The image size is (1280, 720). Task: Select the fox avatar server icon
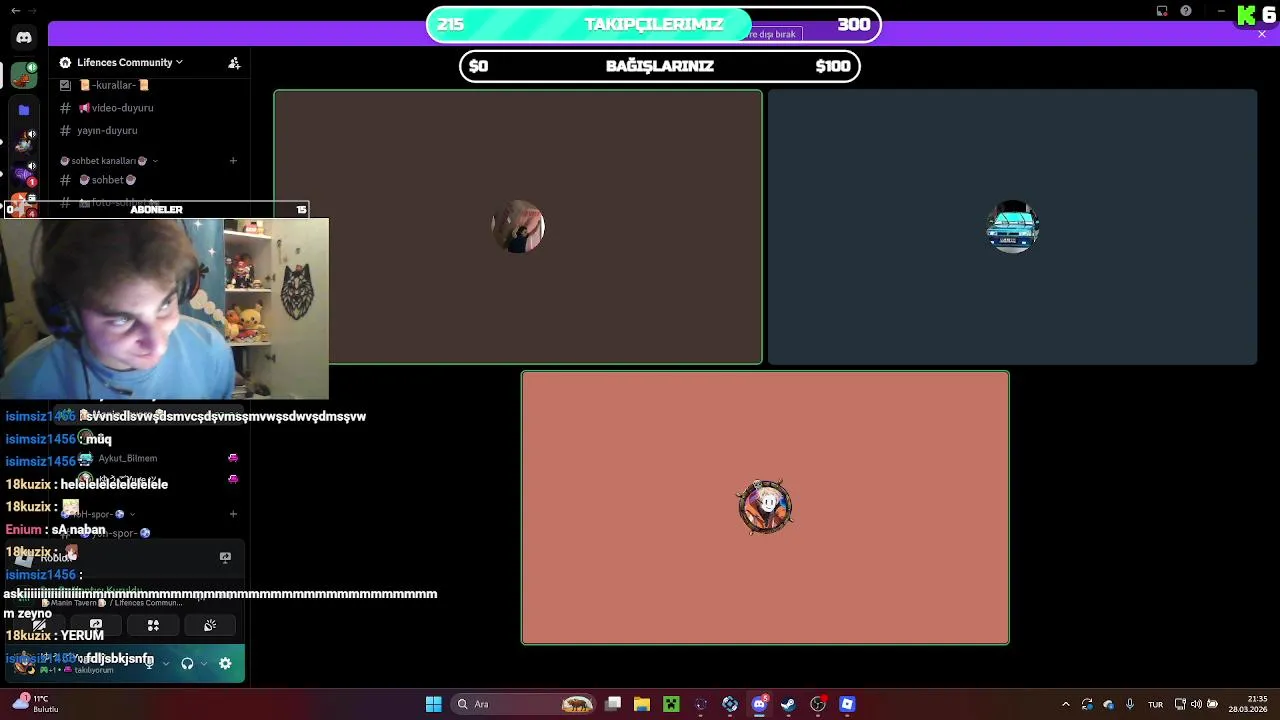click(24, 75)
